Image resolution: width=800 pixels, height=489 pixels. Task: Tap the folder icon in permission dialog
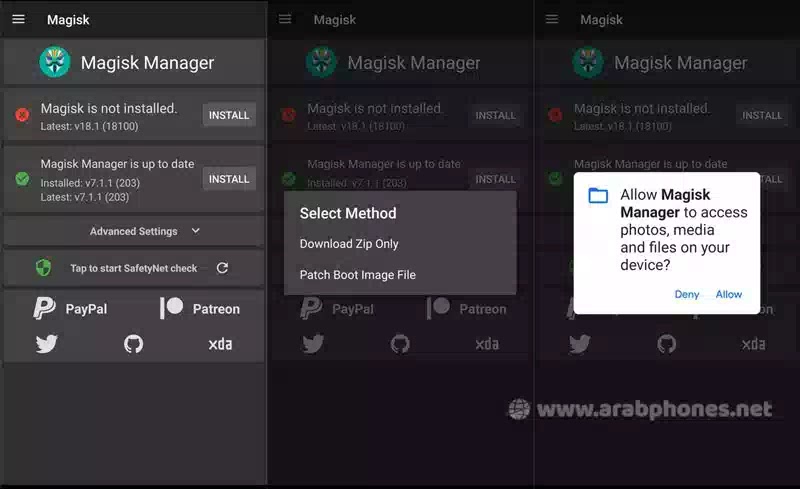(x=598, y=195)
